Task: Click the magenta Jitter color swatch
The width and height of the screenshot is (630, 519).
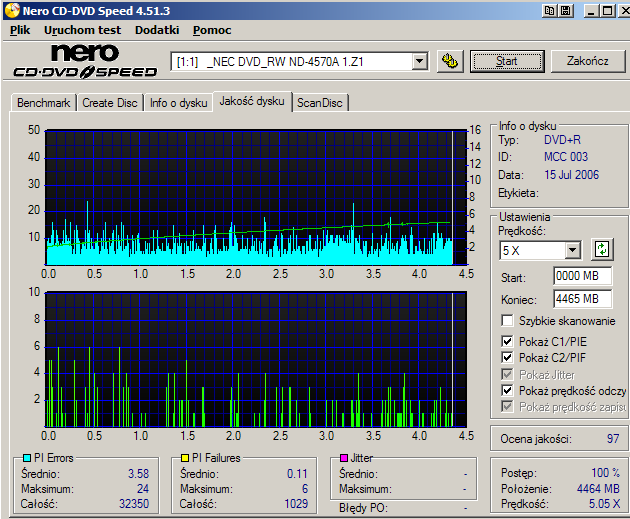Action: [x=344, y=458]
